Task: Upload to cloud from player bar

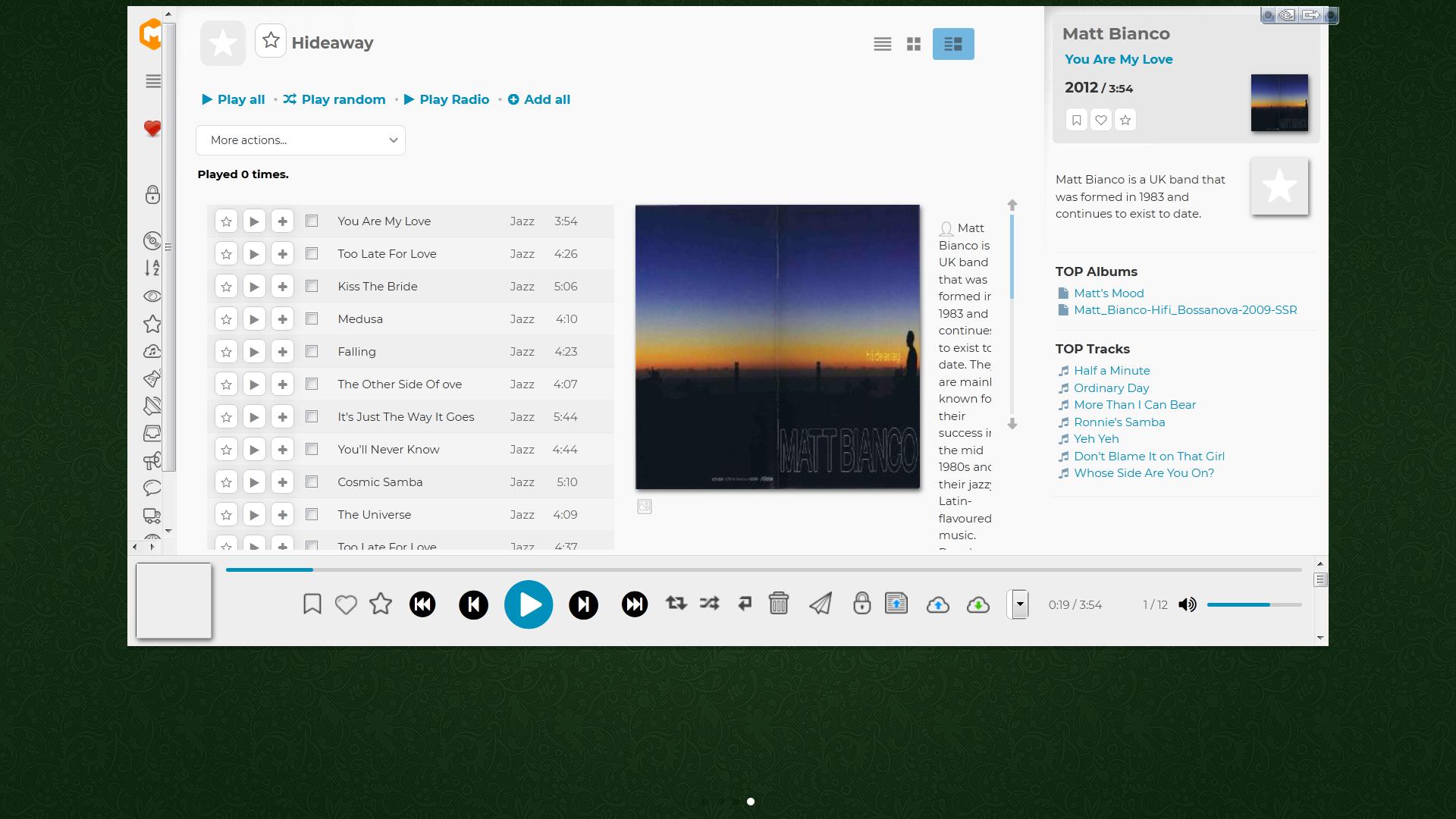Action: [x=938, y=604]
